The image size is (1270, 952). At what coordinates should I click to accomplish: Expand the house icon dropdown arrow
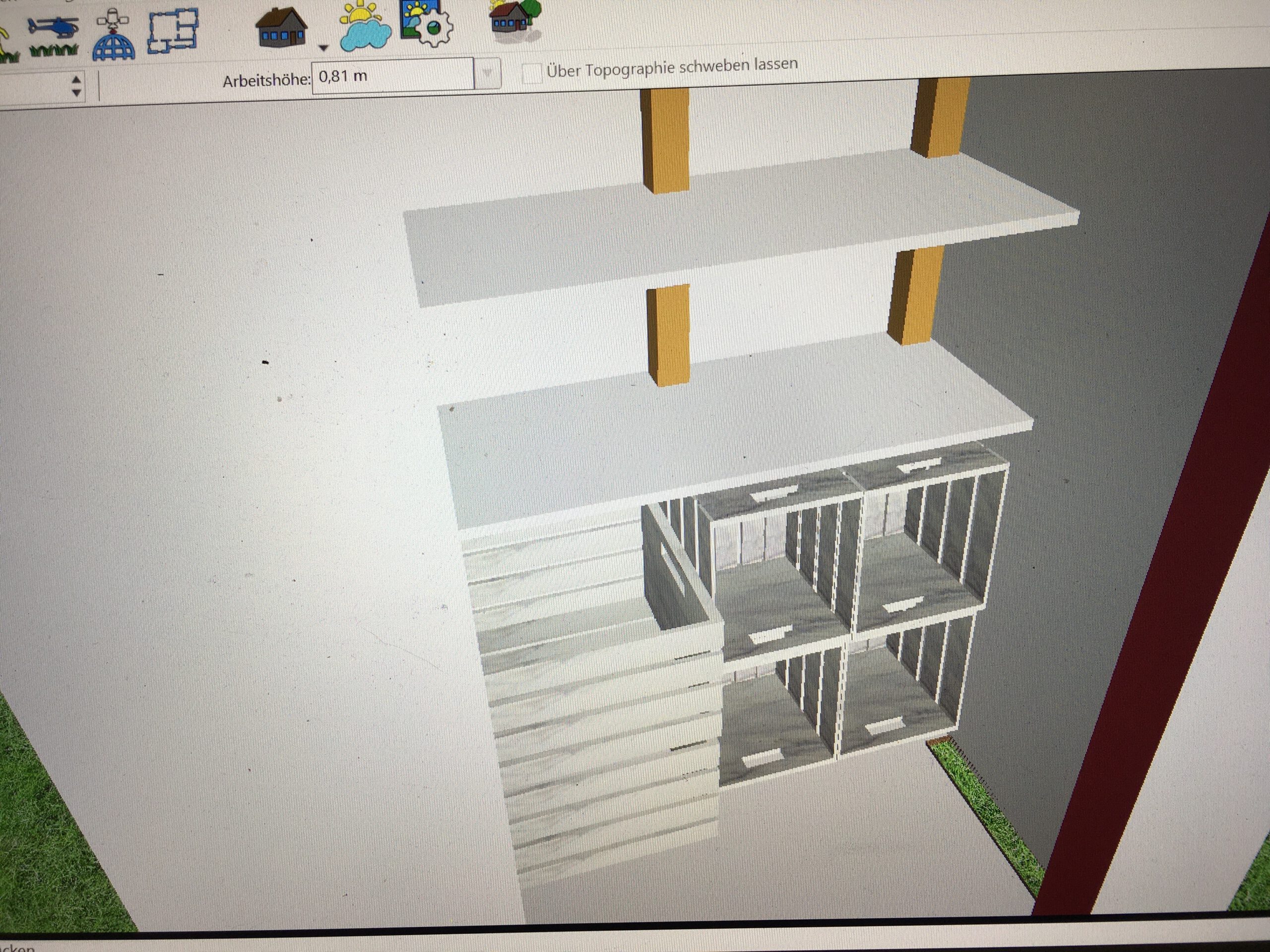pos(323,48)
